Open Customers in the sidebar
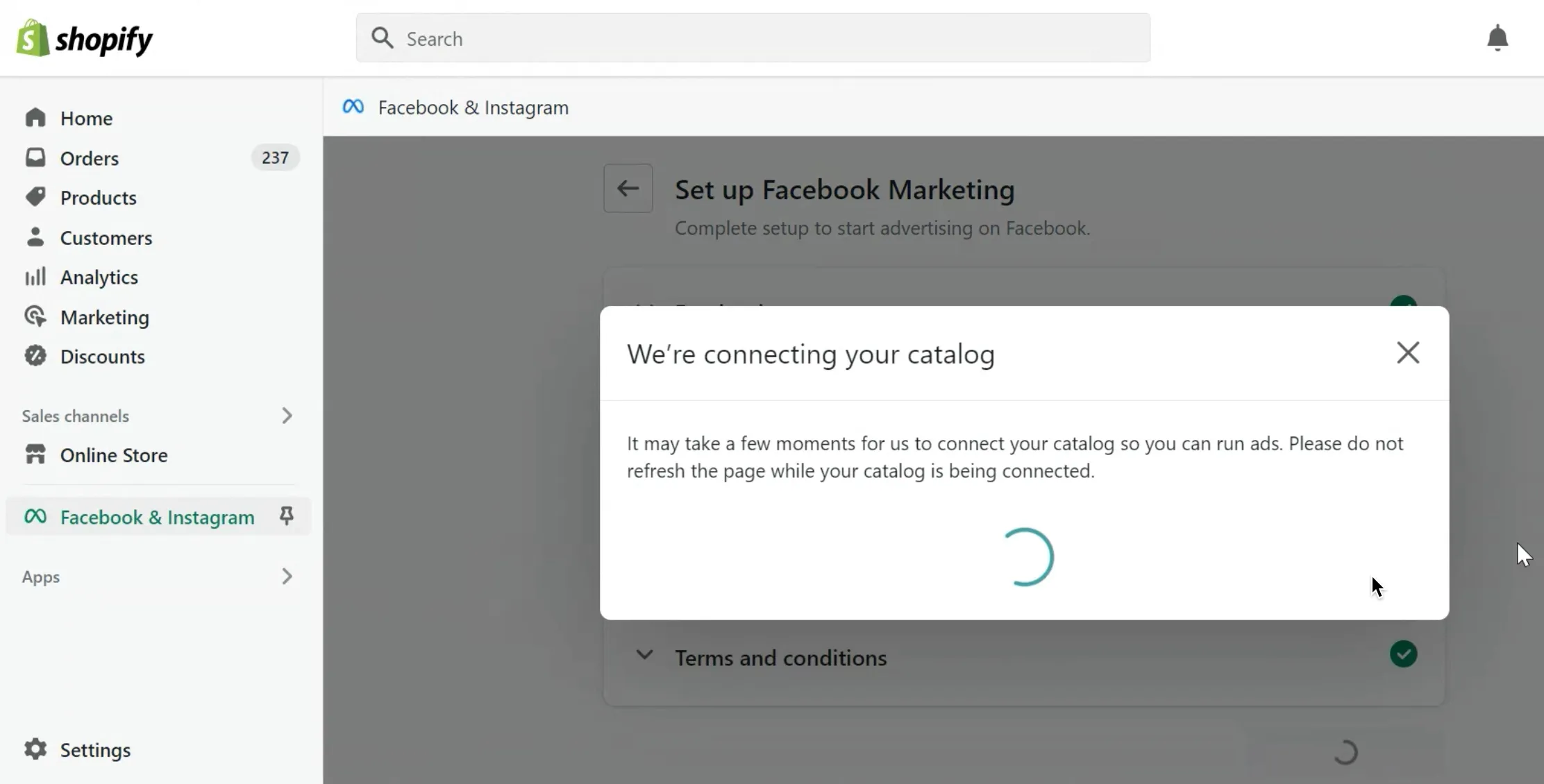The width and height of the screenshot is (1544, 784). (x=106, y=237)
